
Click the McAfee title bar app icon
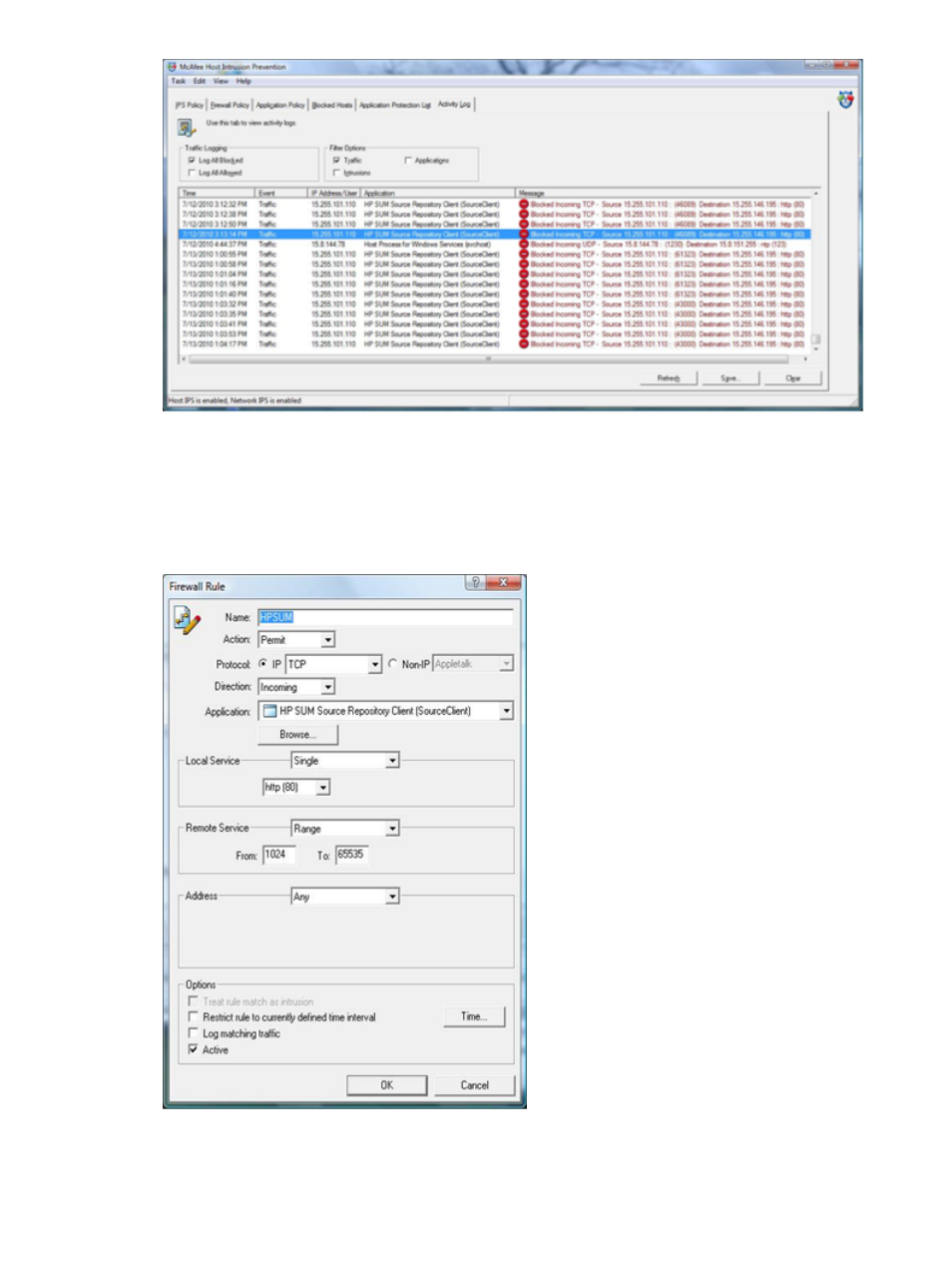coord(172,67)
